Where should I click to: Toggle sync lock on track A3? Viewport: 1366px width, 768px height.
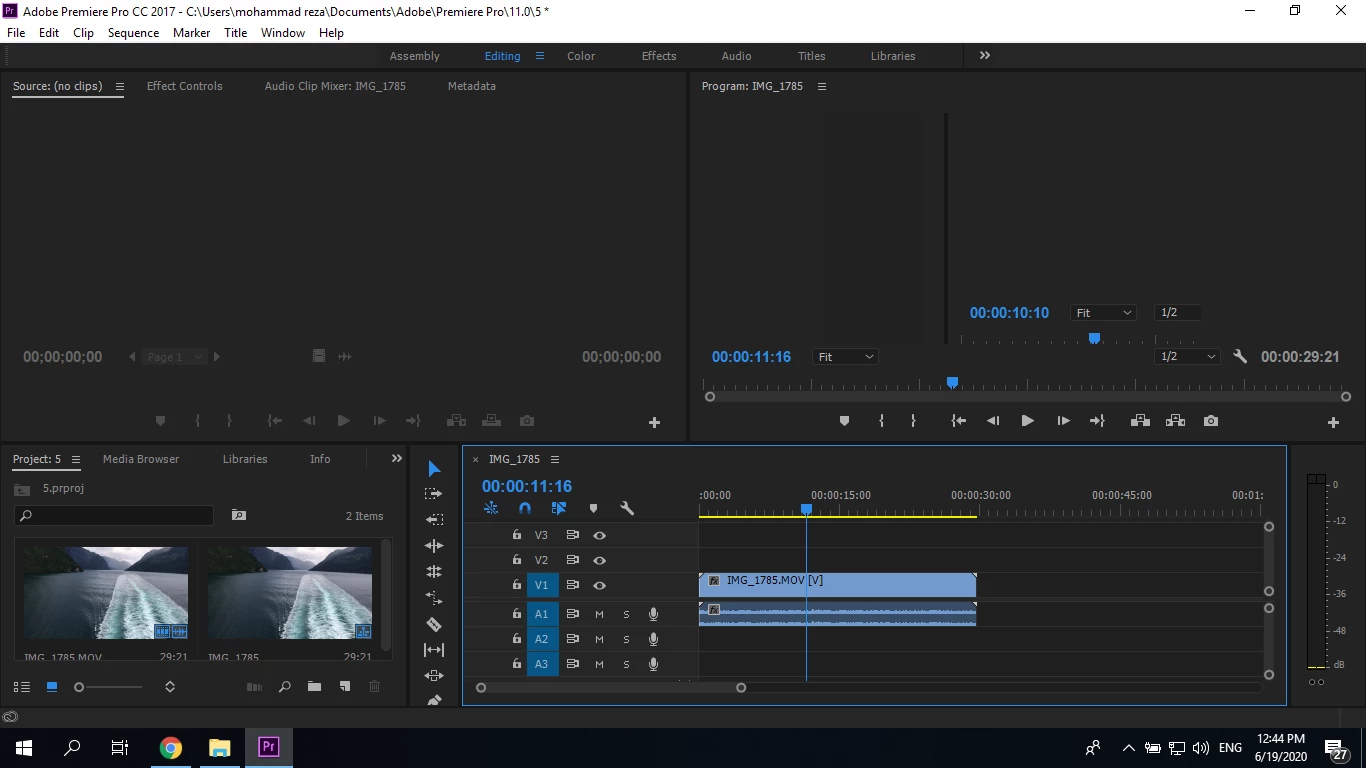click(573, 664)
